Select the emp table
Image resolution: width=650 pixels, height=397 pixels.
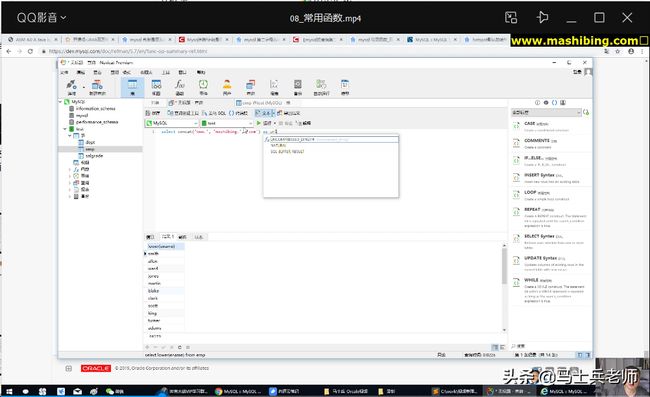(90, 149)
